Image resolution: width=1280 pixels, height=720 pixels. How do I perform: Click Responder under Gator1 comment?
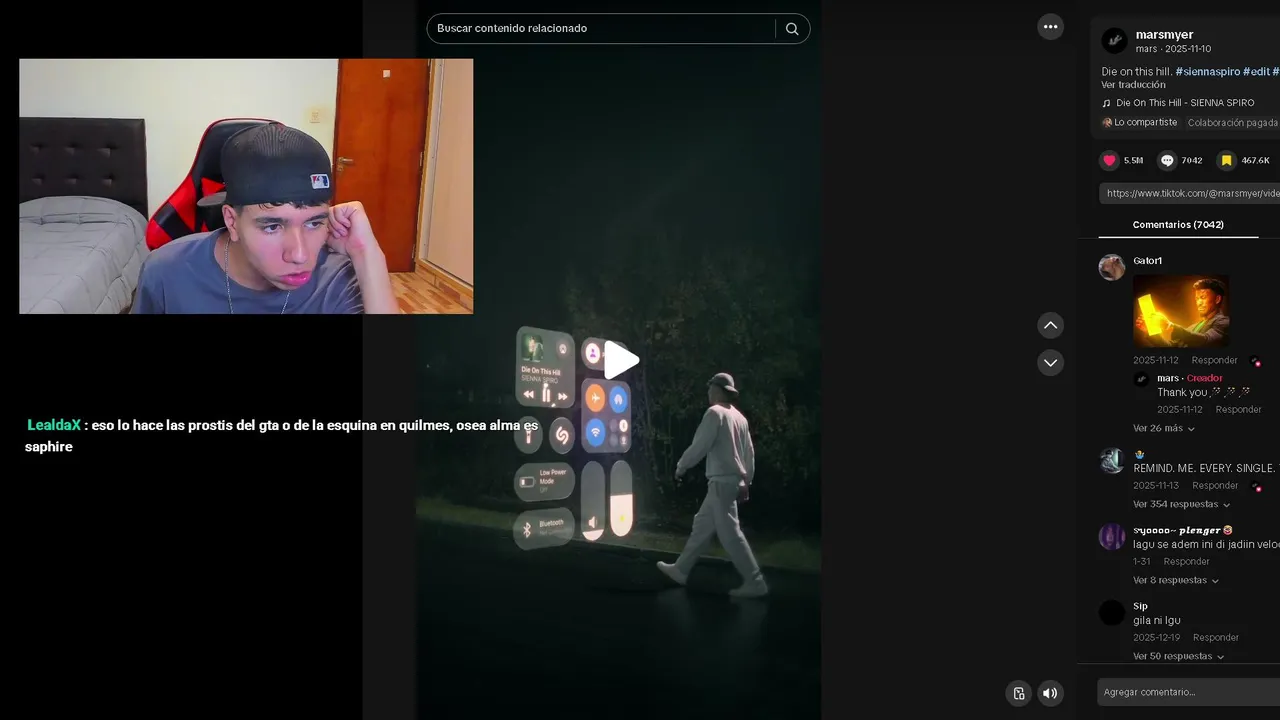[1214, 360]
